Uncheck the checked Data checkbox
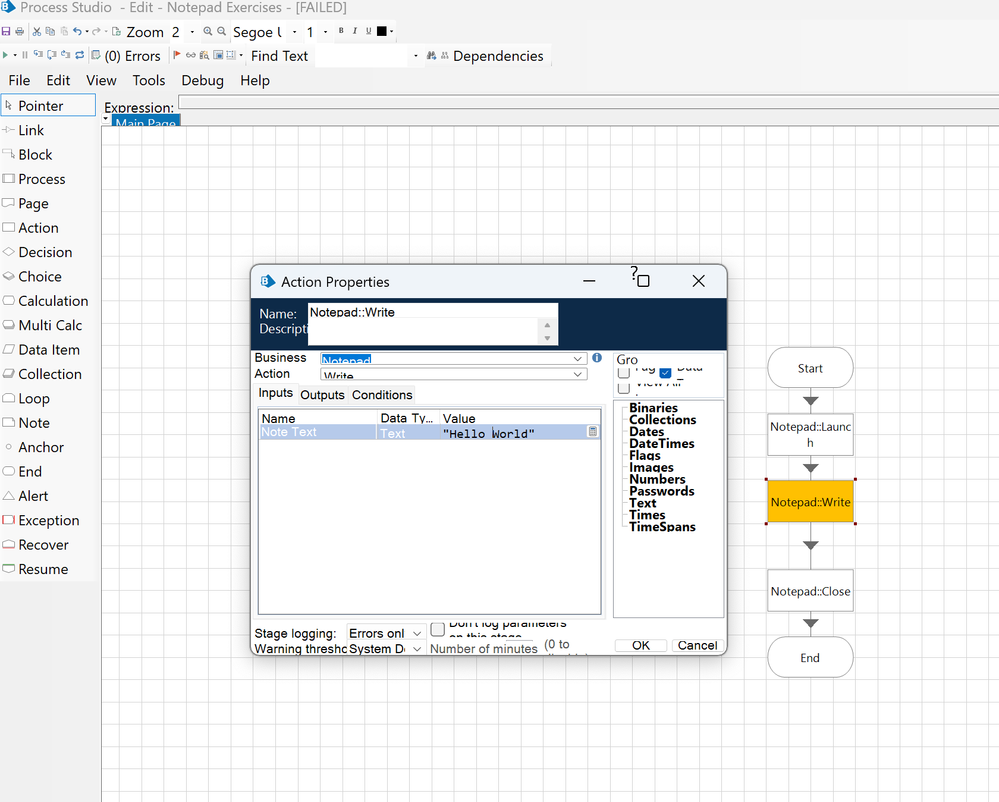The height and width of the screenshot is (802, 999). 665,372
